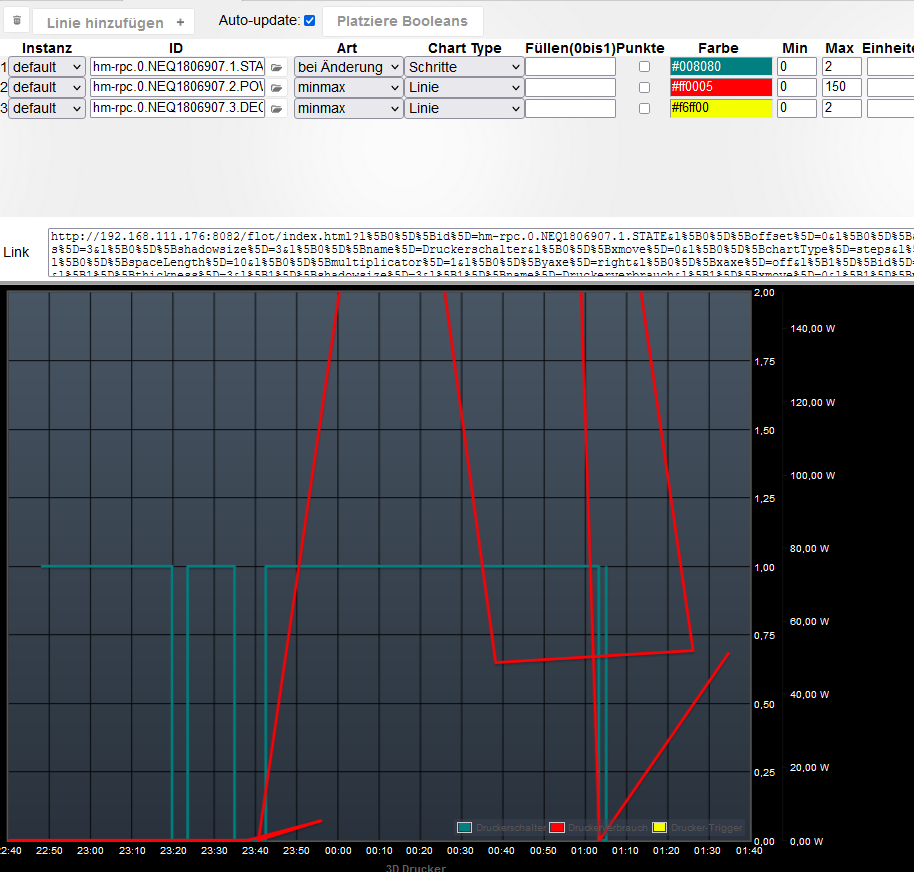Viewport: 914px width, 872px height.
Task: Click the teal Druckerschalter legend icon
Action: click(x=465, y=827)
